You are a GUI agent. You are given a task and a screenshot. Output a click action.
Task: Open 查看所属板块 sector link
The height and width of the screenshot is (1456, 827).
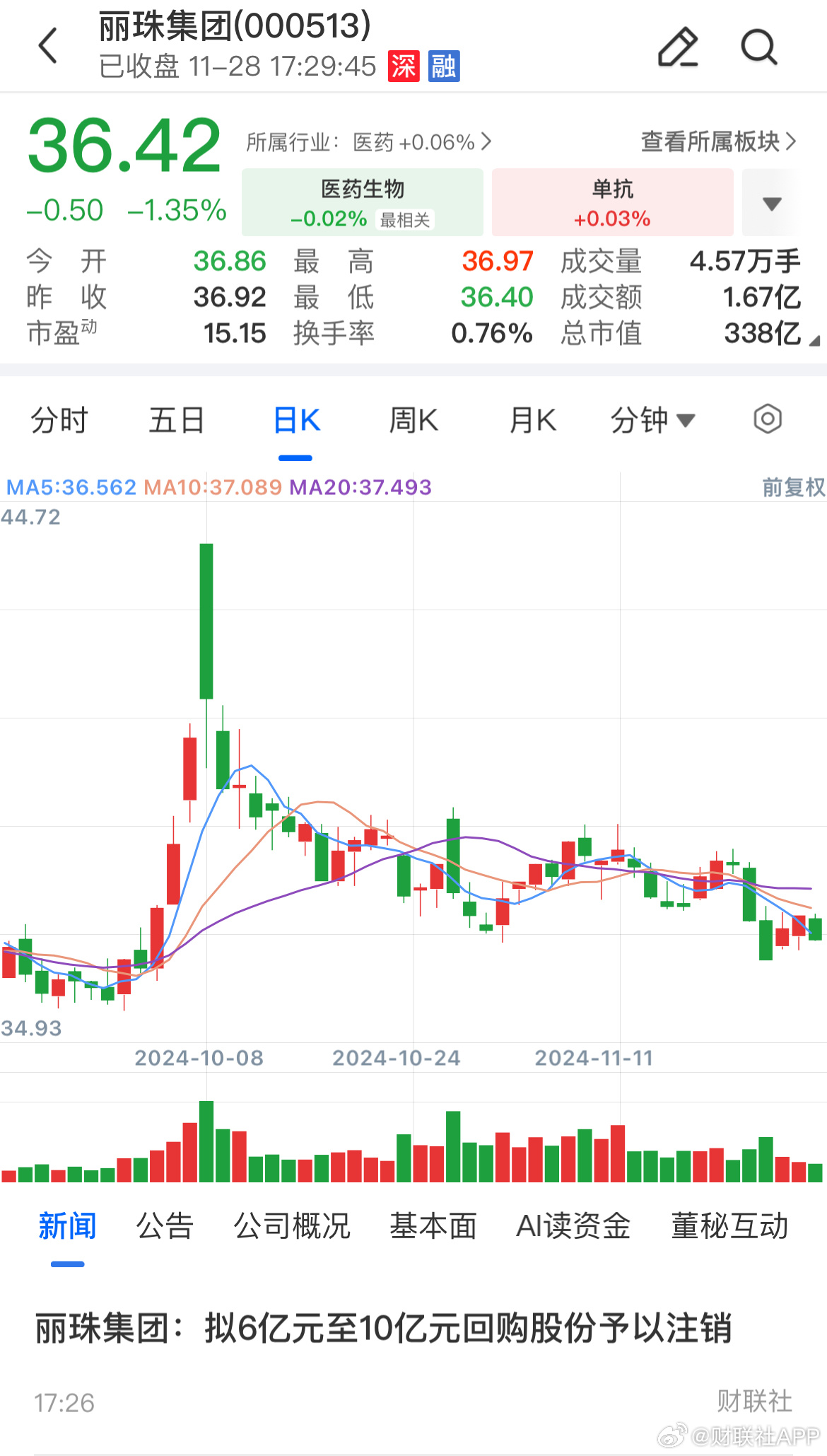(717, 142)
